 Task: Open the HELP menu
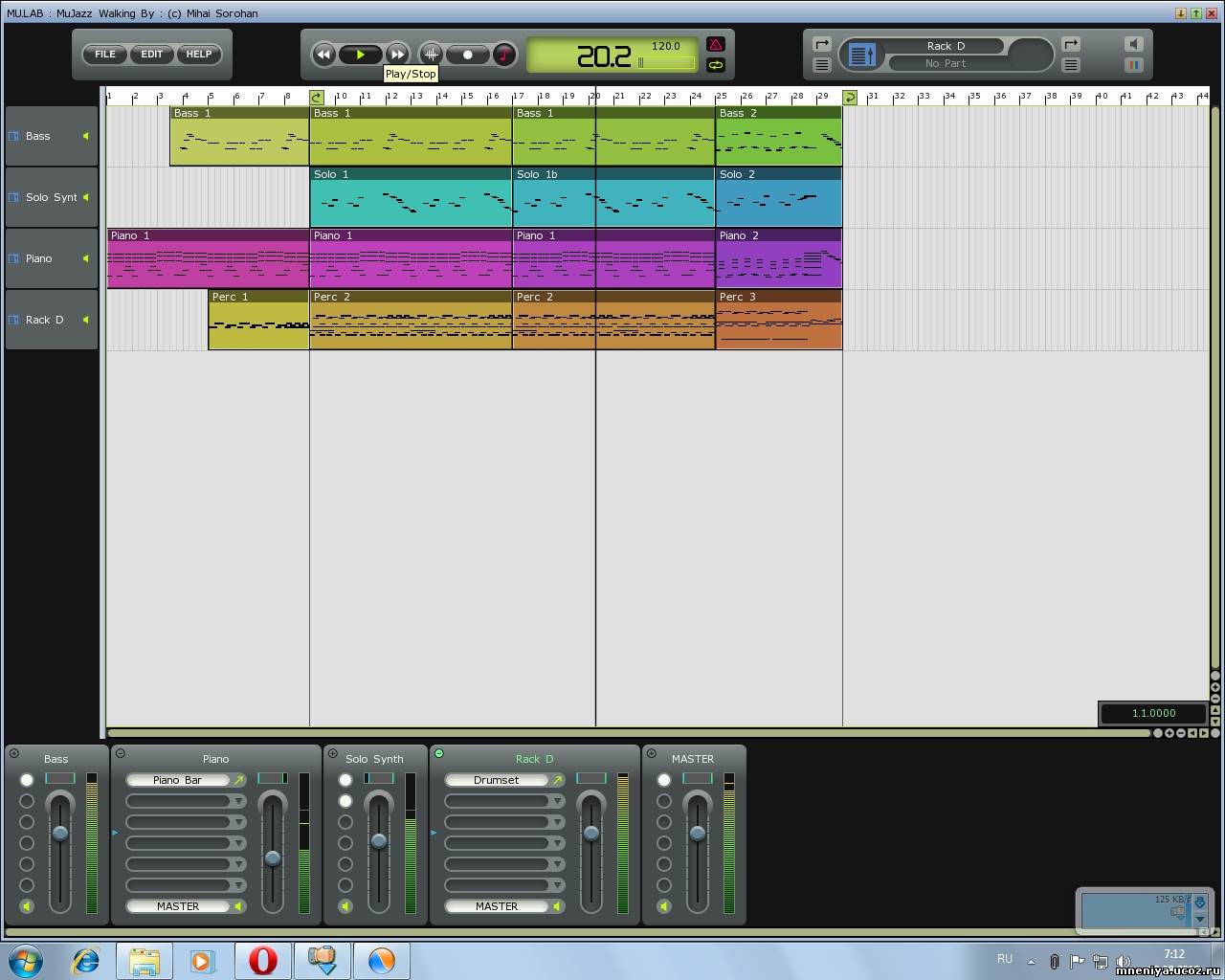coord(199,55)
